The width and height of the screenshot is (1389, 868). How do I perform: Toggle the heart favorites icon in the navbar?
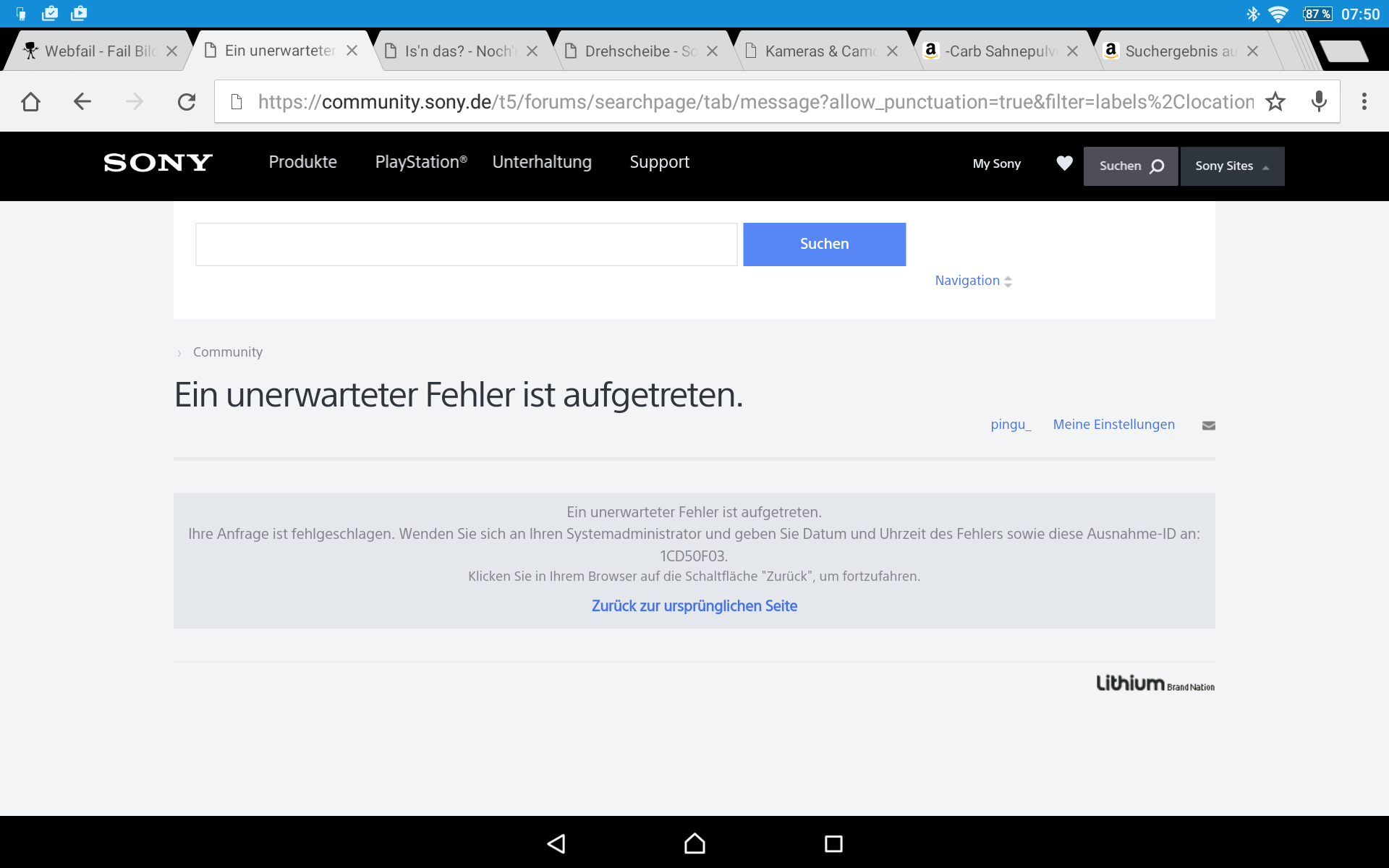[x=1064, y=163]
